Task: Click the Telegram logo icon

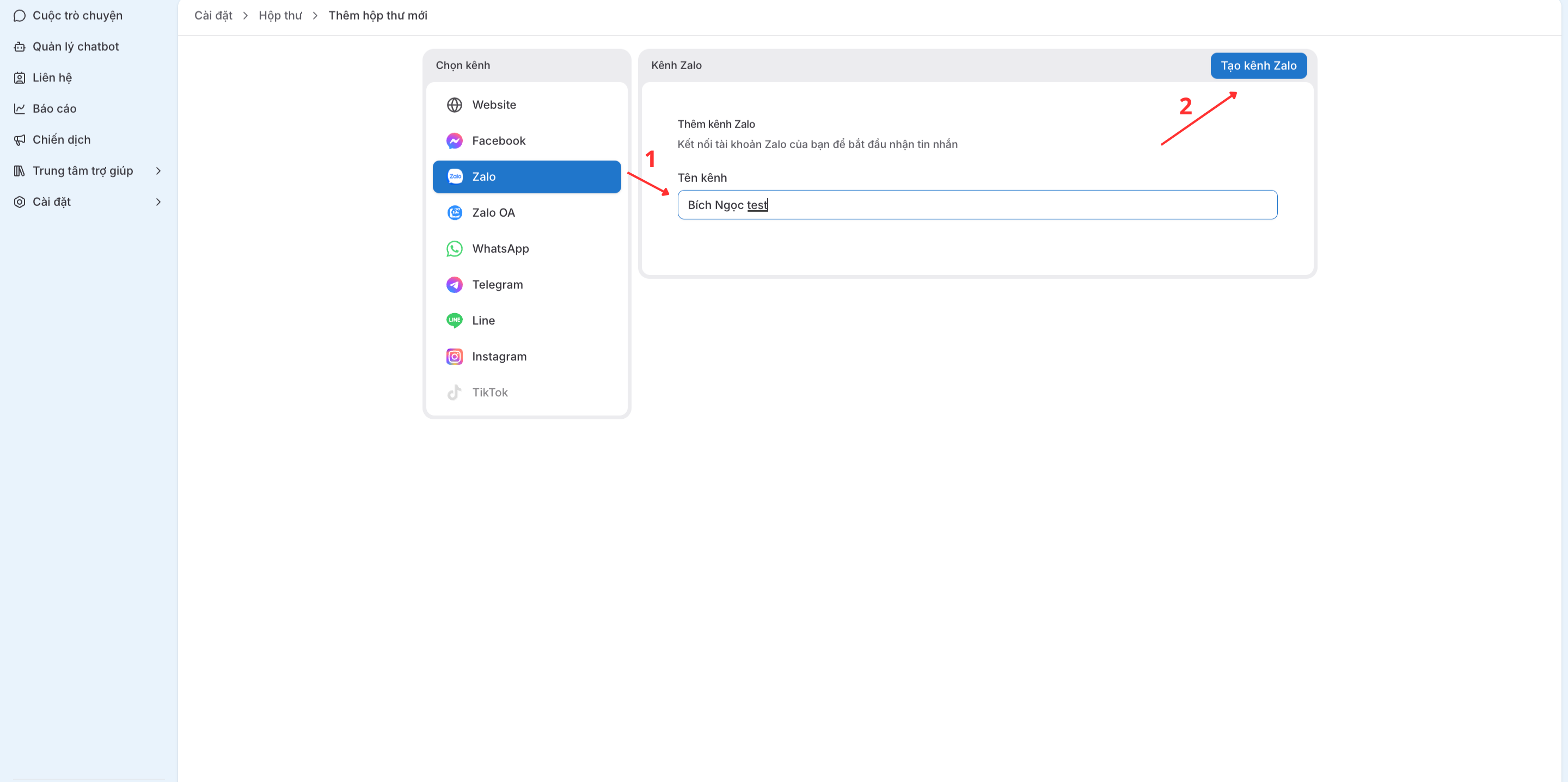Action: click(454, 284)
